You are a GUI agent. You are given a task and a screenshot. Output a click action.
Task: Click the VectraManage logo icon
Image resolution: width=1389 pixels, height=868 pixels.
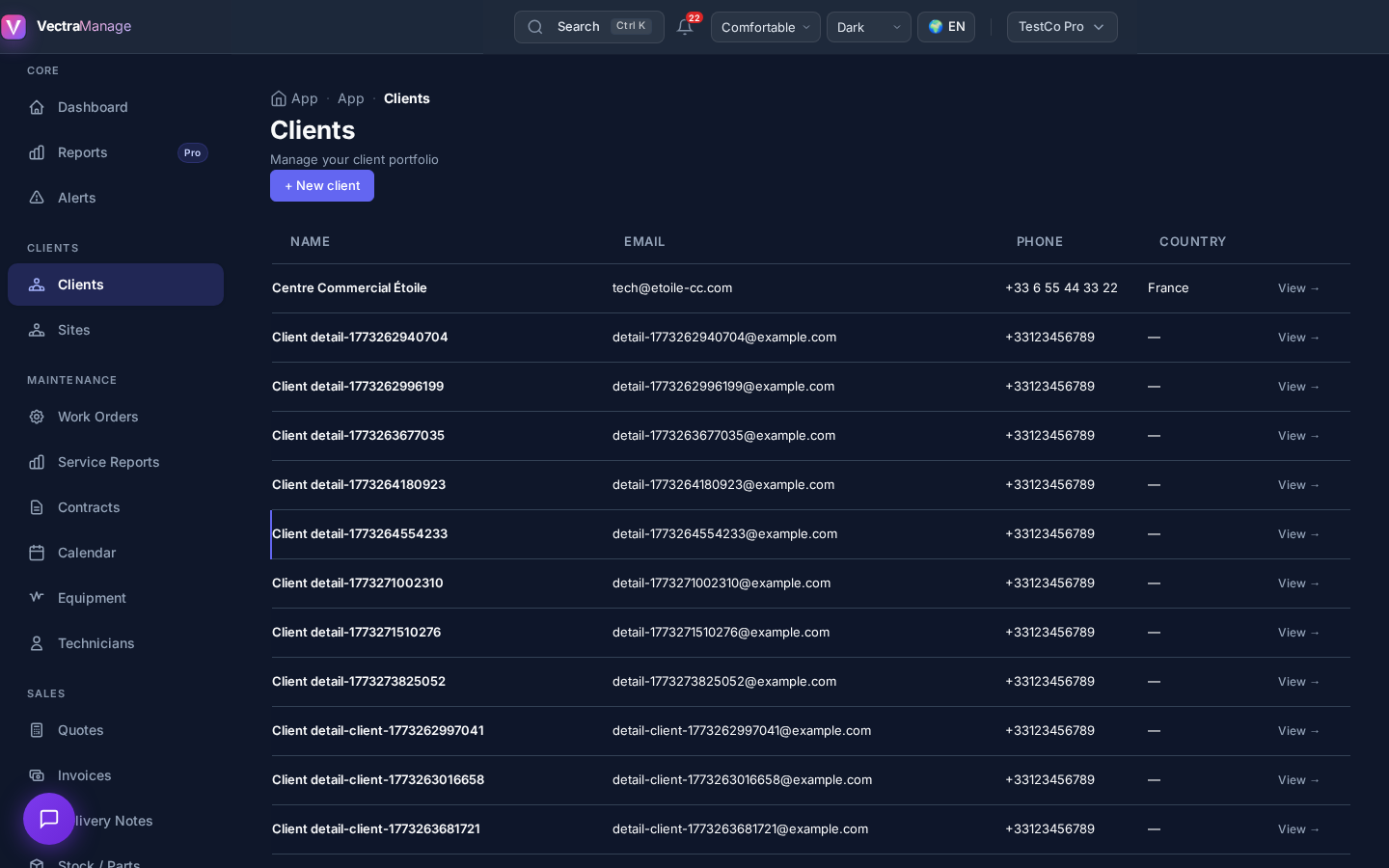tap(14, 26)
